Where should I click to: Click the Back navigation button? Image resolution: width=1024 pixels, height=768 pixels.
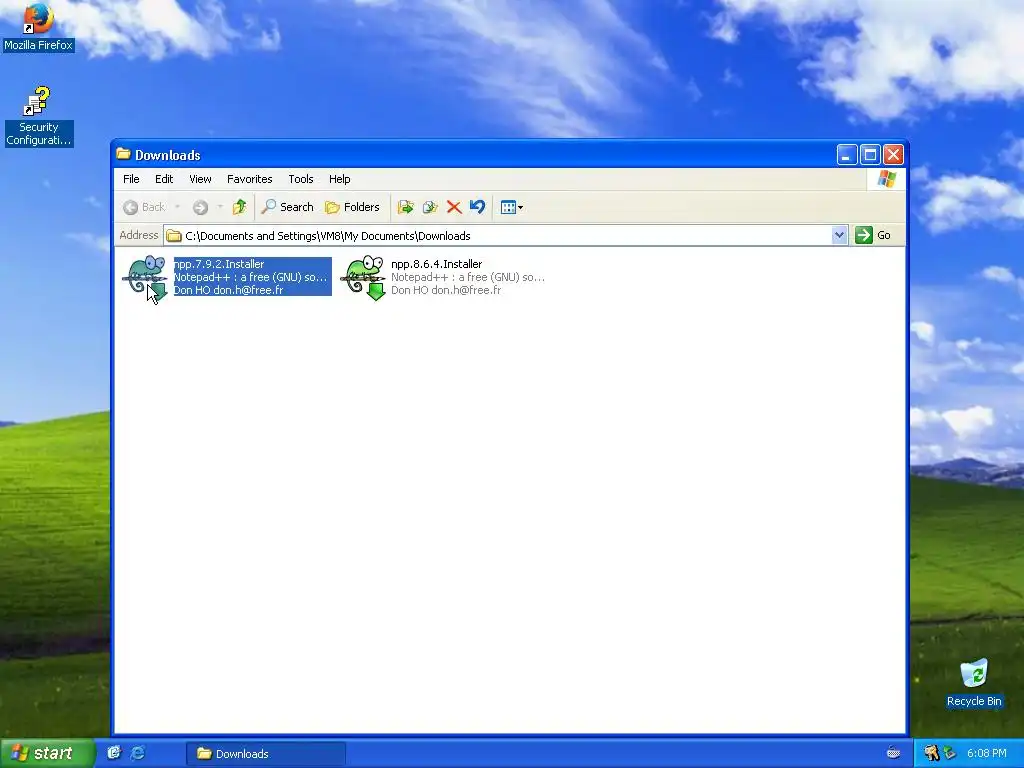[x=144, y=207]
